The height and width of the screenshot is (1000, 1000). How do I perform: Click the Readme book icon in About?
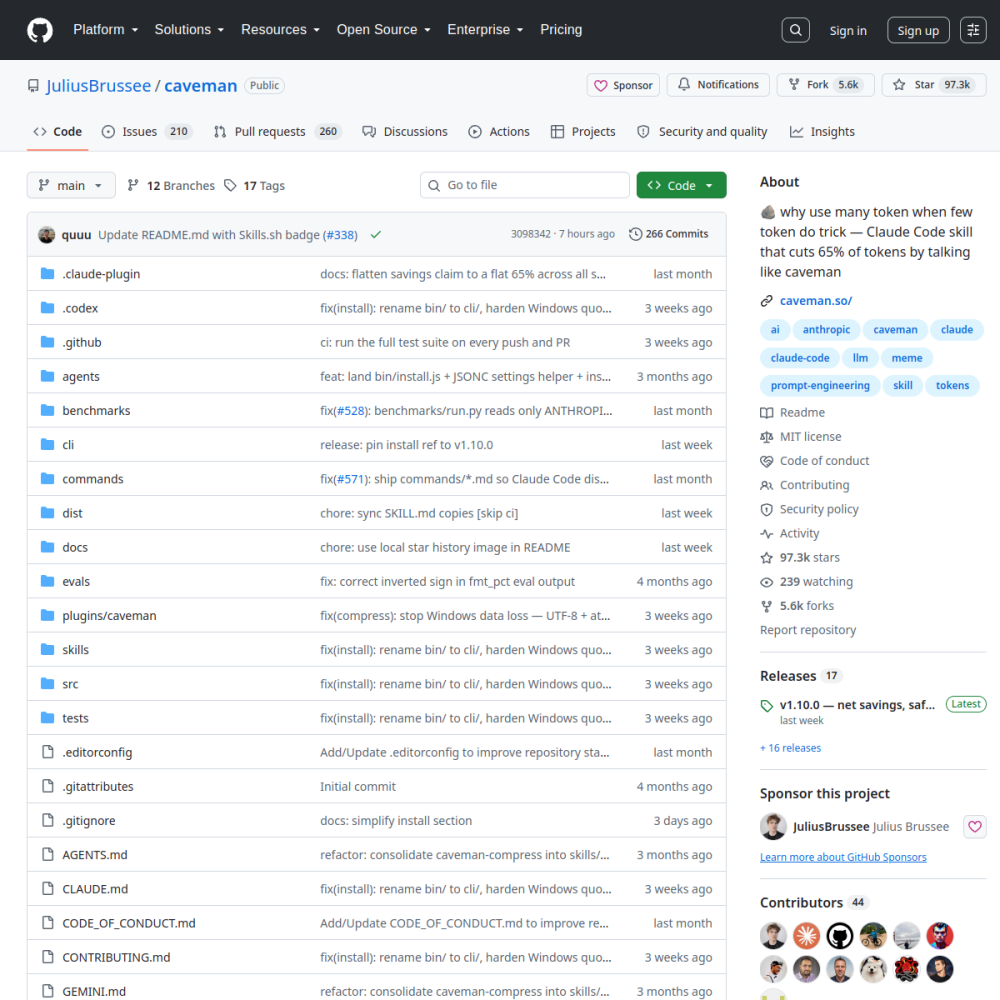(767, 413)
